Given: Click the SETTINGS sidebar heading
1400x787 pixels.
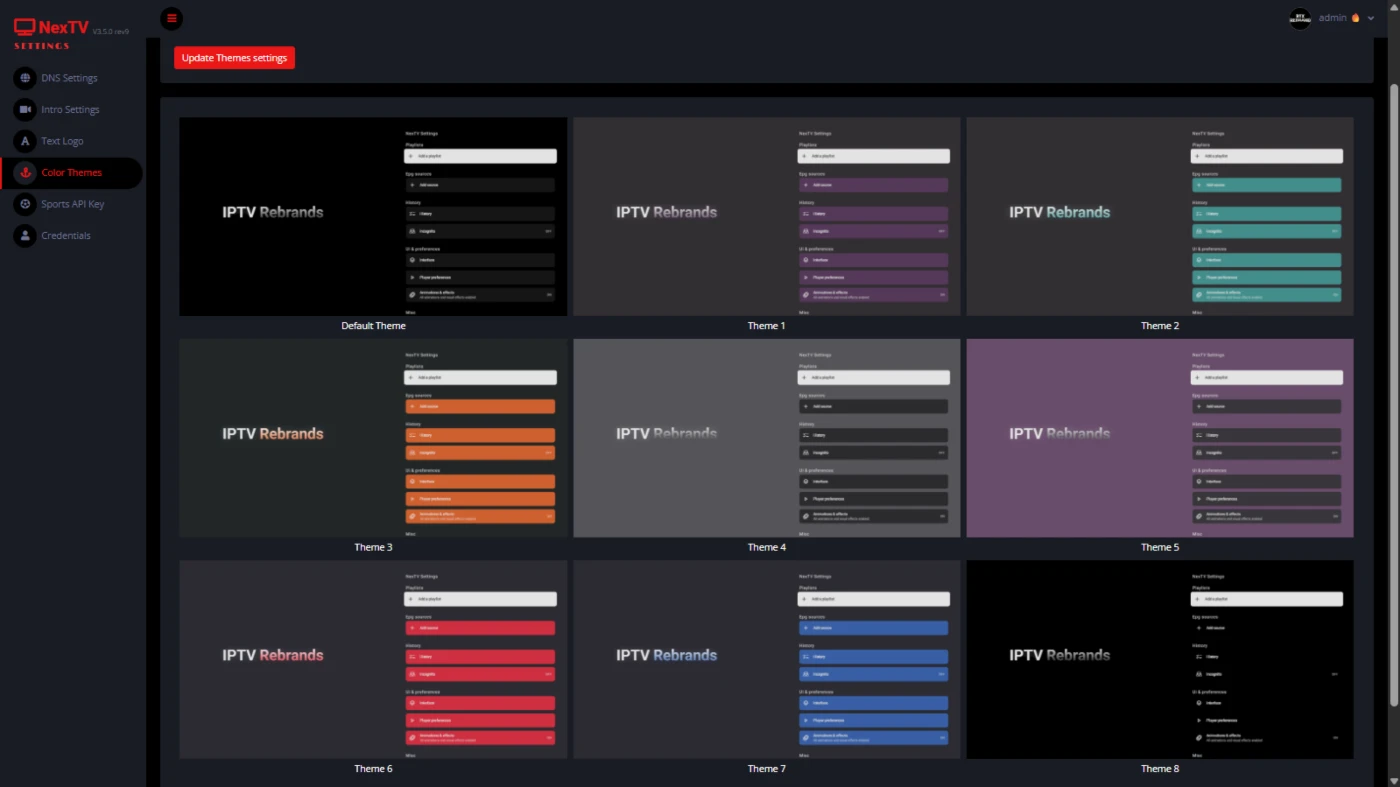Looking at the screenshot, I should [42, 46].
